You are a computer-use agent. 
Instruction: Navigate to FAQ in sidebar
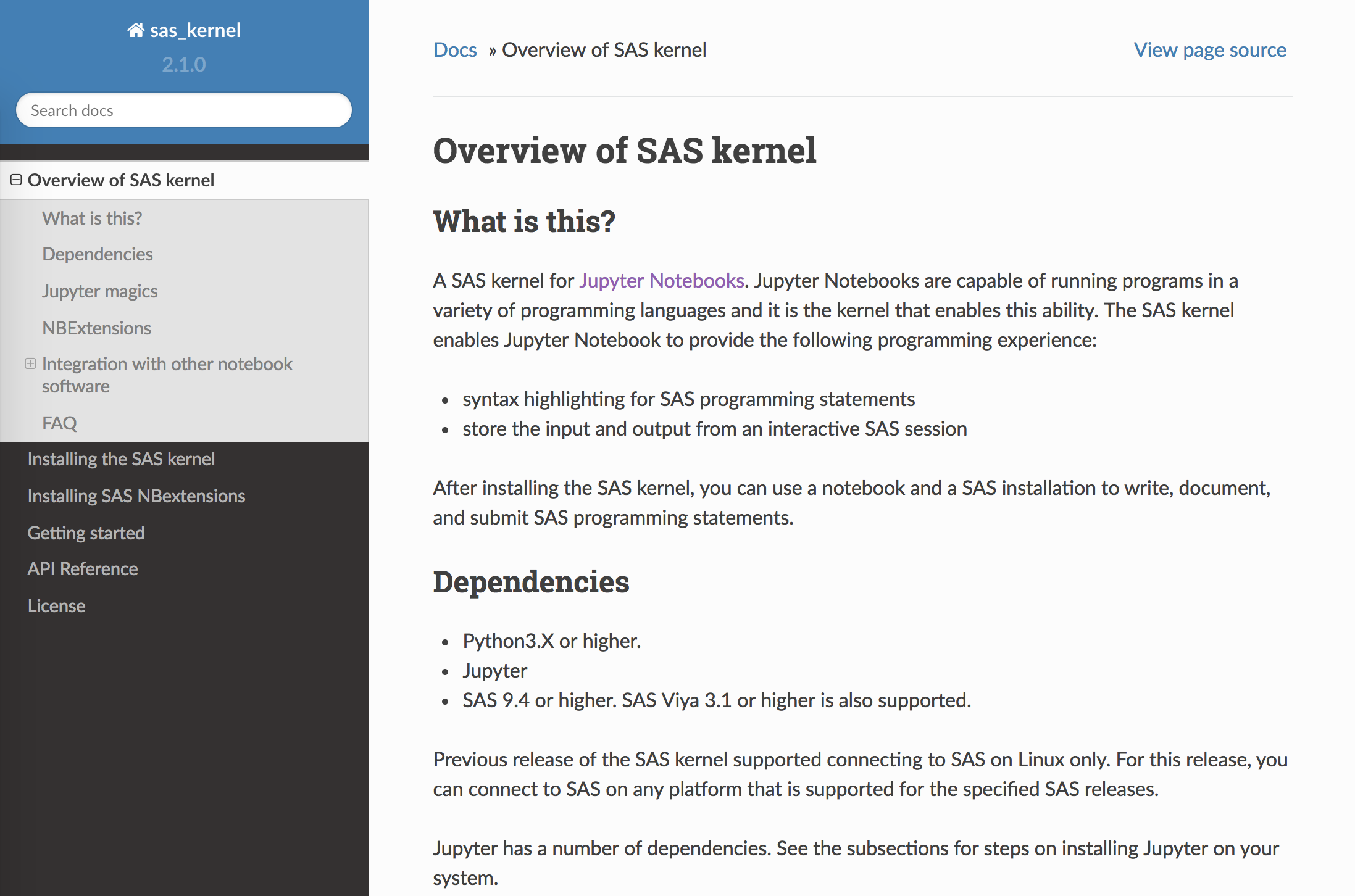[x=60, y=423]
